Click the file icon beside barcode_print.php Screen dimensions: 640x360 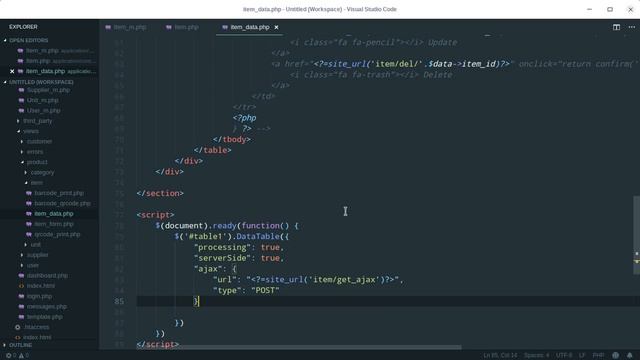(x=29, y=193)
